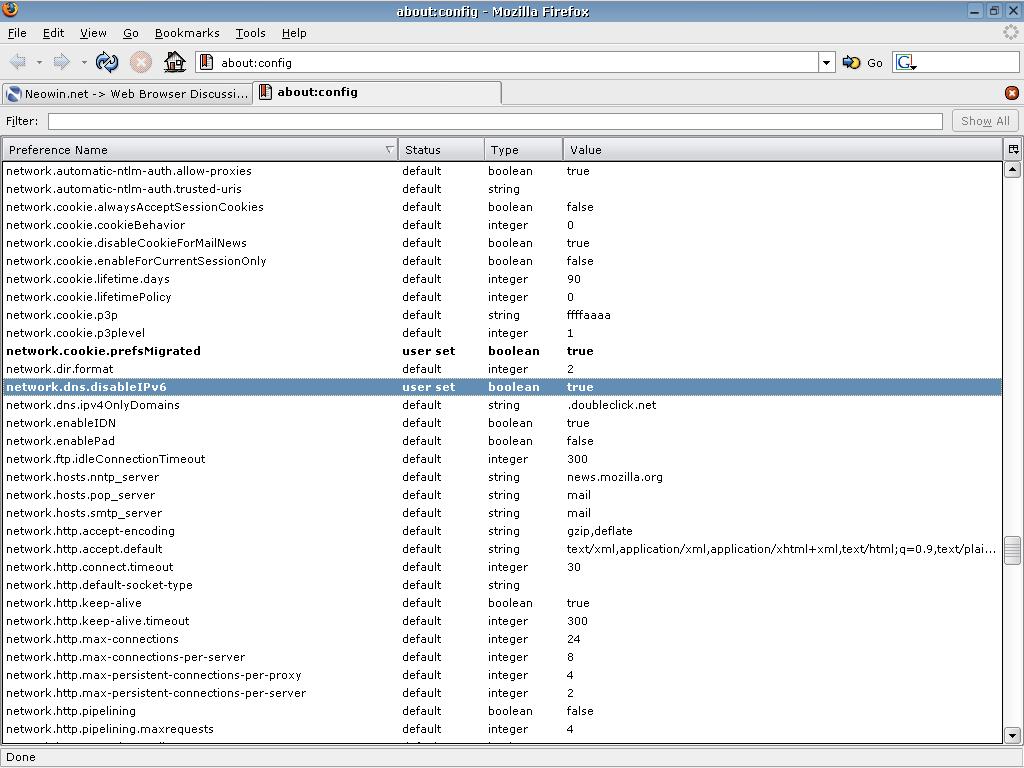Select network.cookie.lifetime.days row
Viewport: 1024px width, 768px height.
502,279
